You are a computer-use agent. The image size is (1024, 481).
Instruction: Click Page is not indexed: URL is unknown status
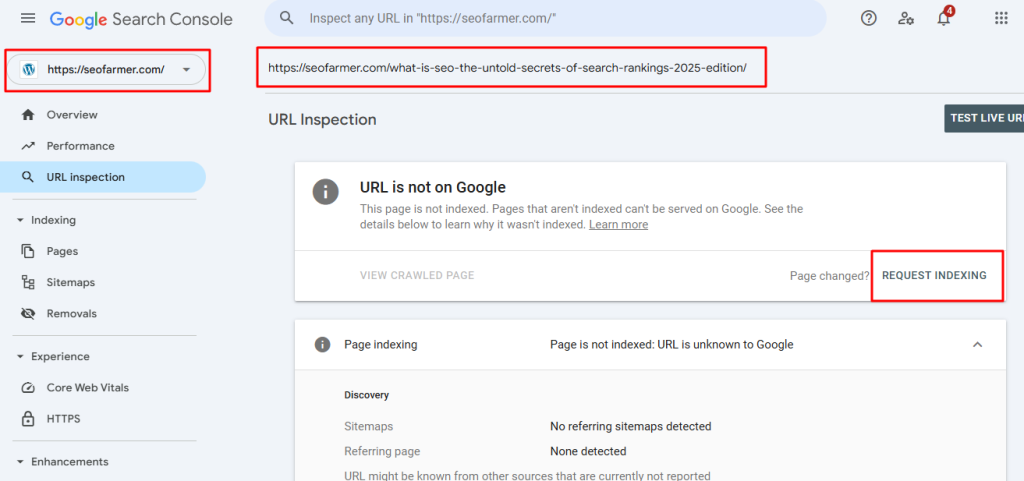pos(671,345)
